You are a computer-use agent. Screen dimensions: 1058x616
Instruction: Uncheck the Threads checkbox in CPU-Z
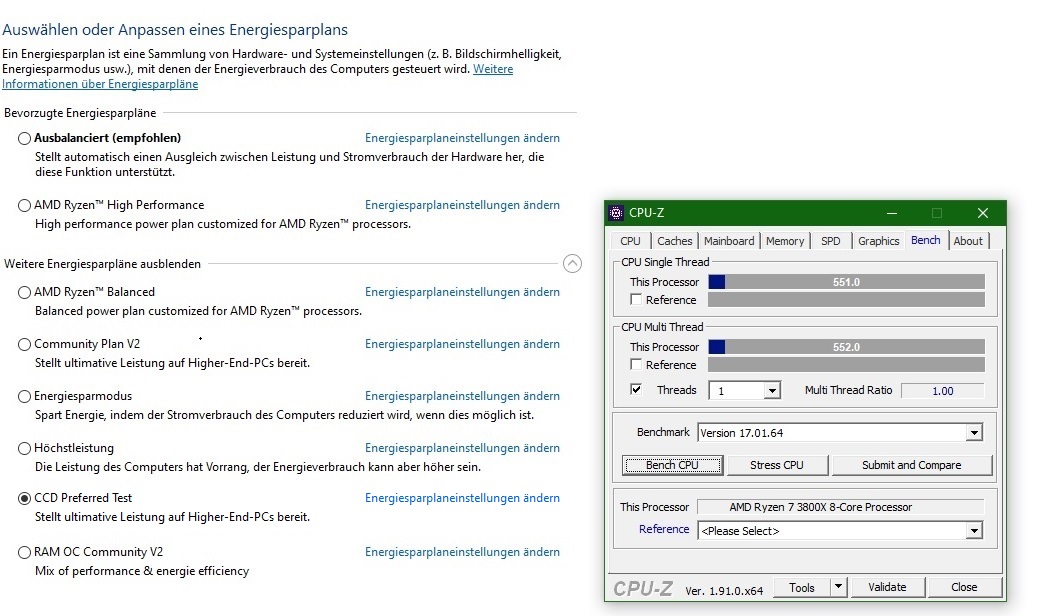click(636, 389)
